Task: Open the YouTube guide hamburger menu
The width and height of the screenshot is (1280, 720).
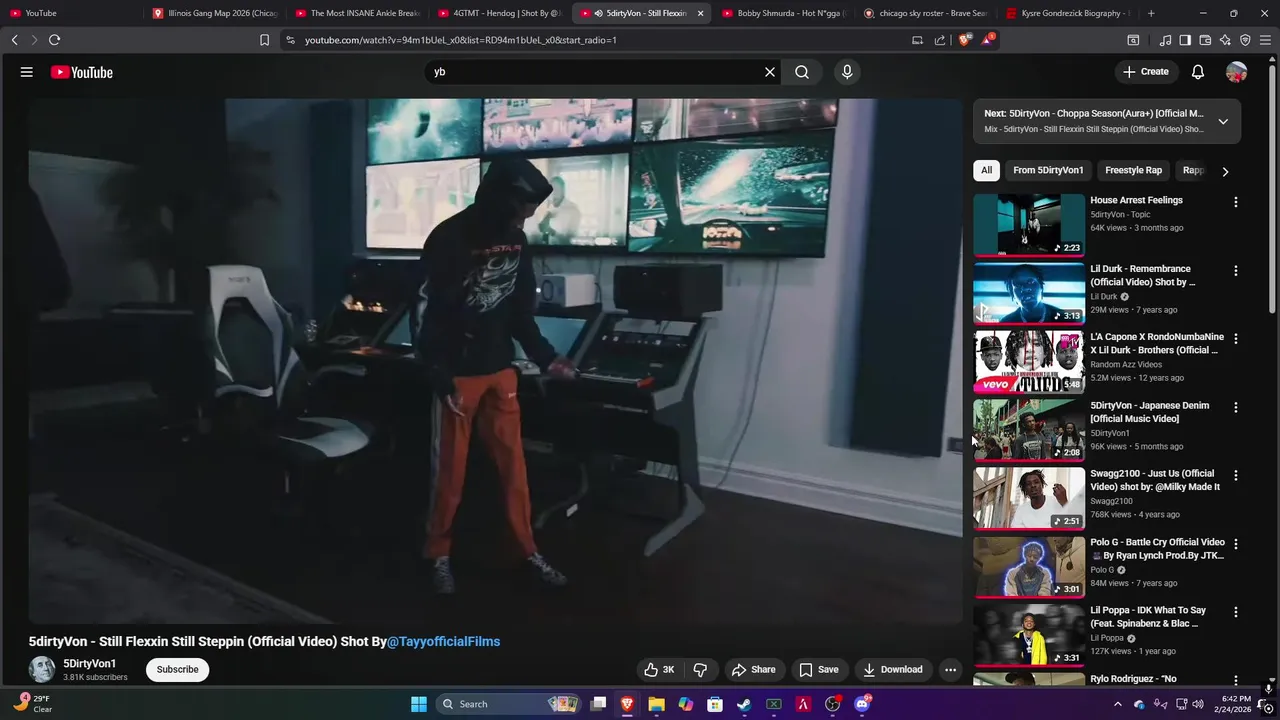Action: click(27, 72)
